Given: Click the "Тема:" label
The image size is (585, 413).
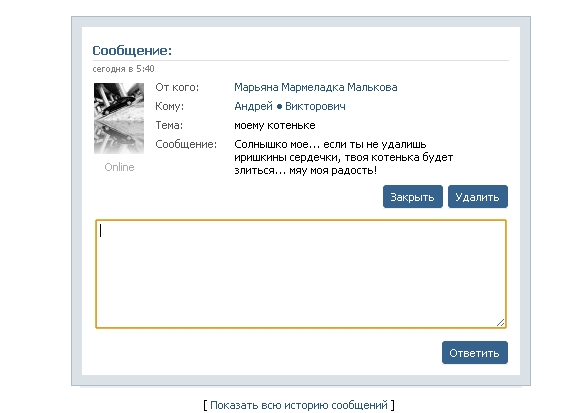Looking at the screenshot, I should (x=169, y=125).
